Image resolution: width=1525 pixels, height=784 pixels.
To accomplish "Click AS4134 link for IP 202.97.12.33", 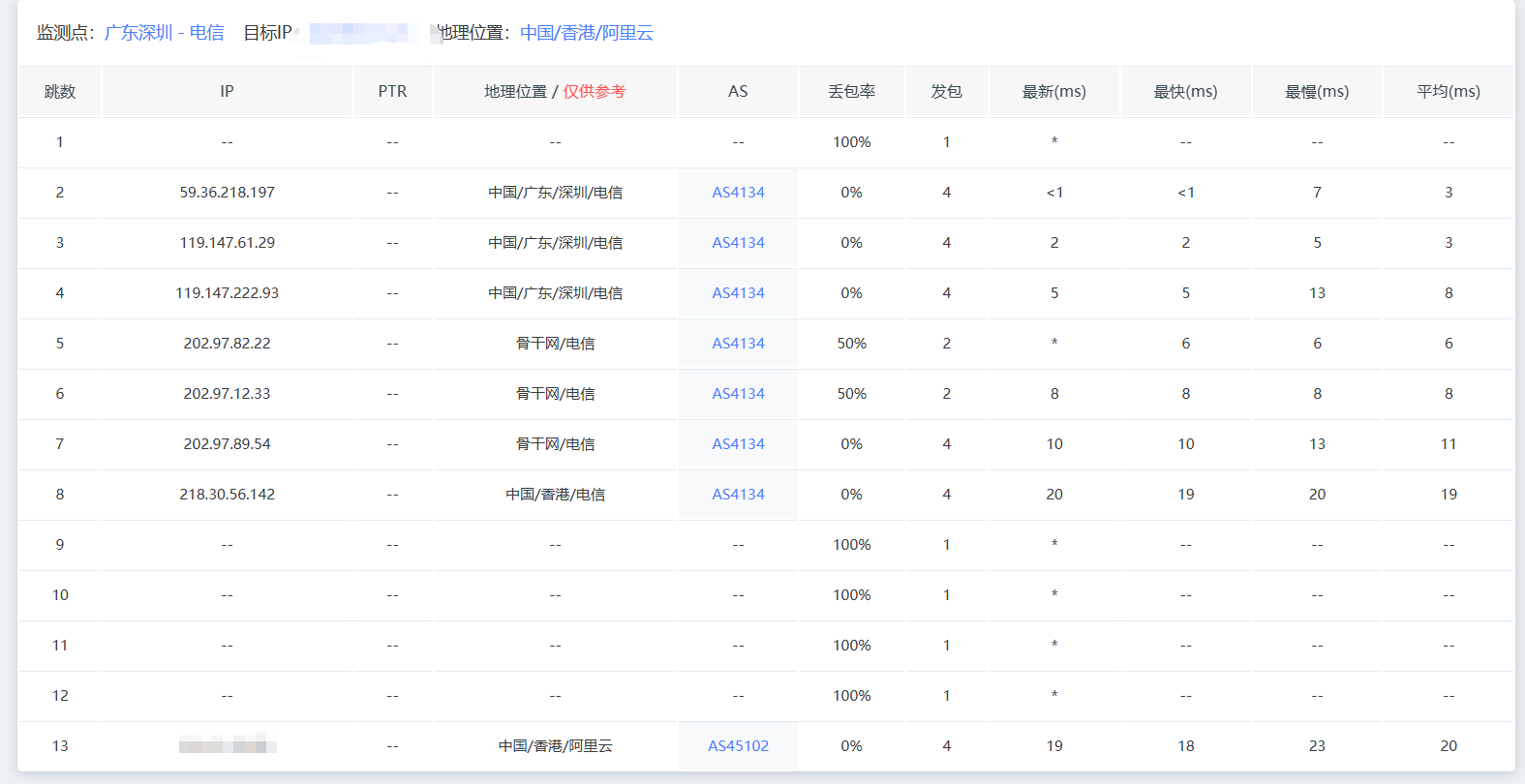I will coord(738,394).
